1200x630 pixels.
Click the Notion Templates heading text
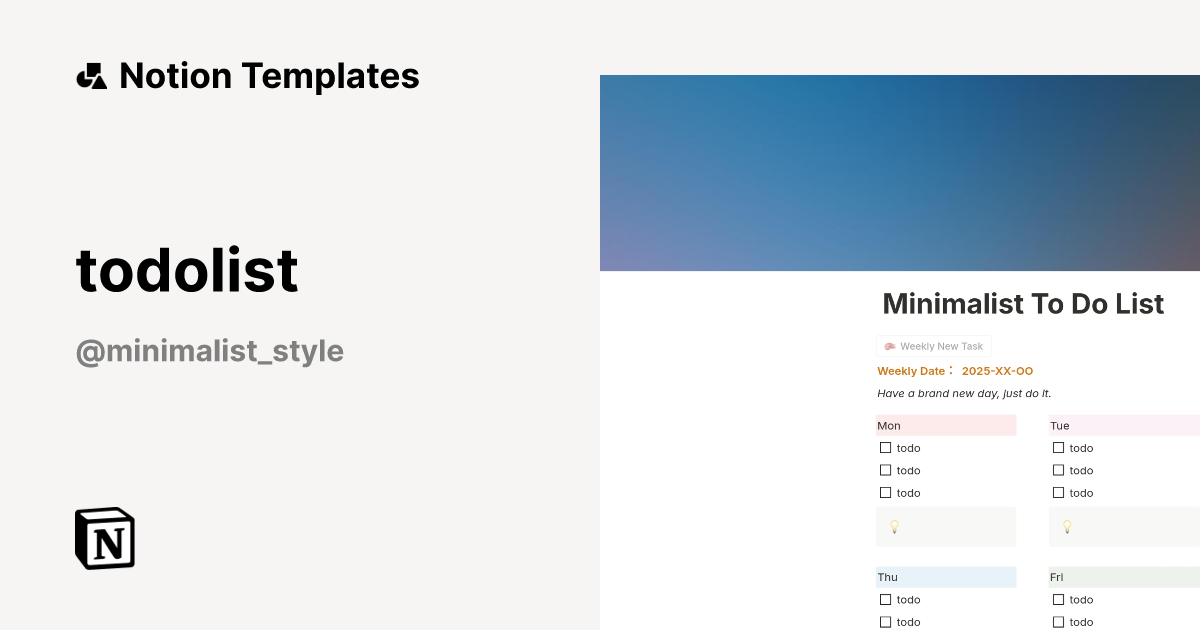(269, 75)
